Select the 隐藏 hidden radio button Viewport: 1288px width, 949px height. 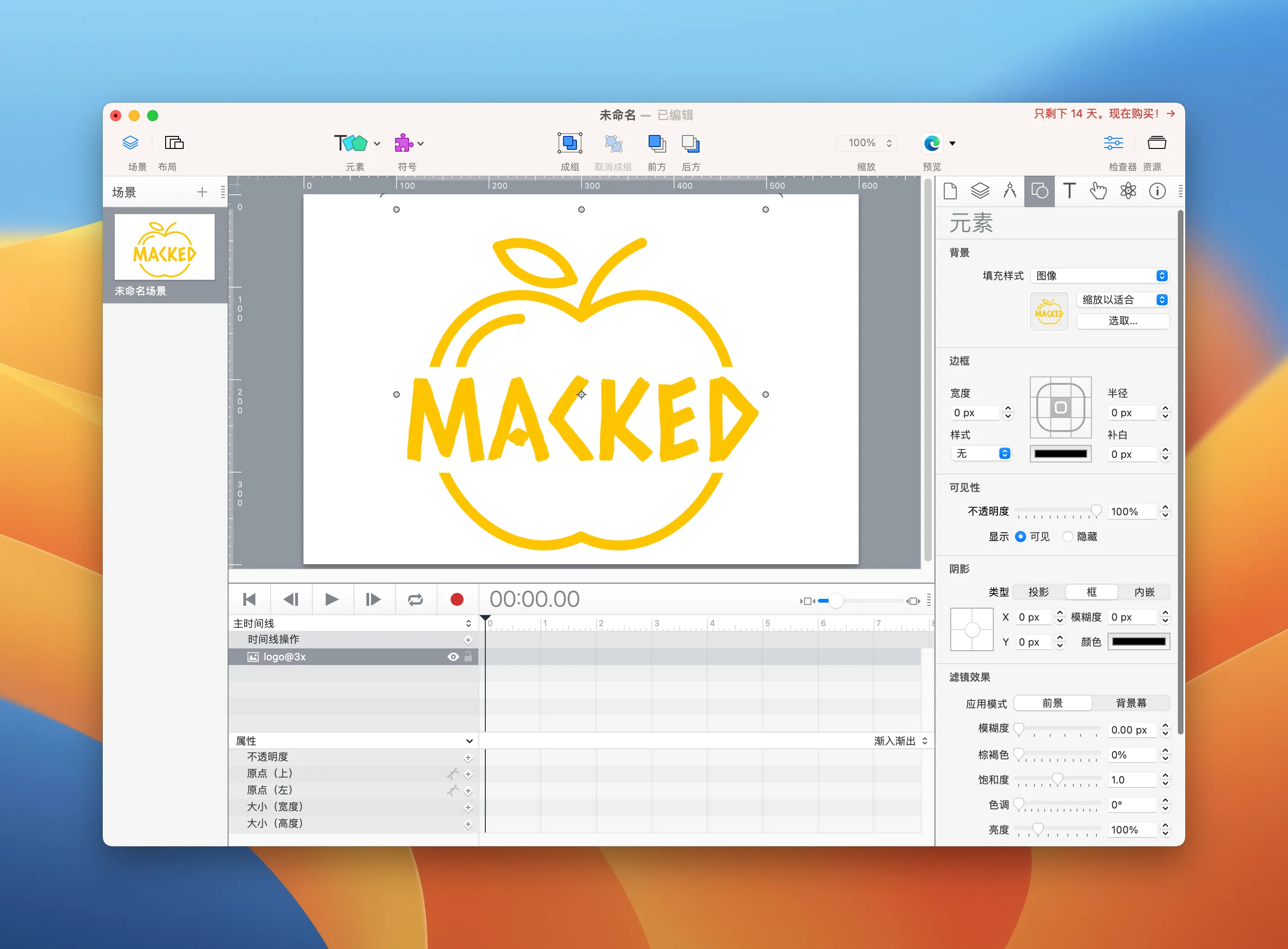1067,536
